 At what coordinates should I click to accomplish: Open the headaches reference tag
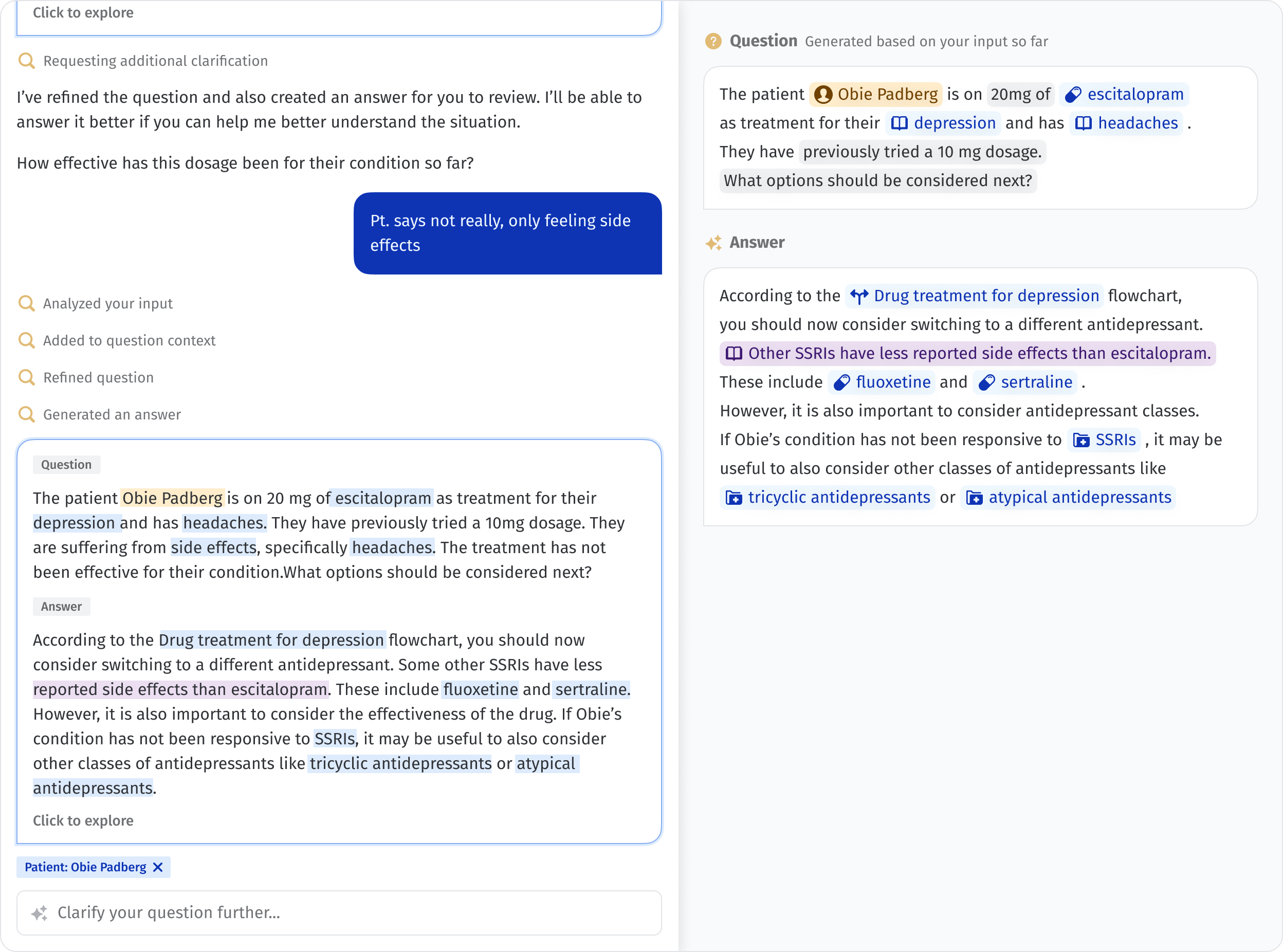1126,123
